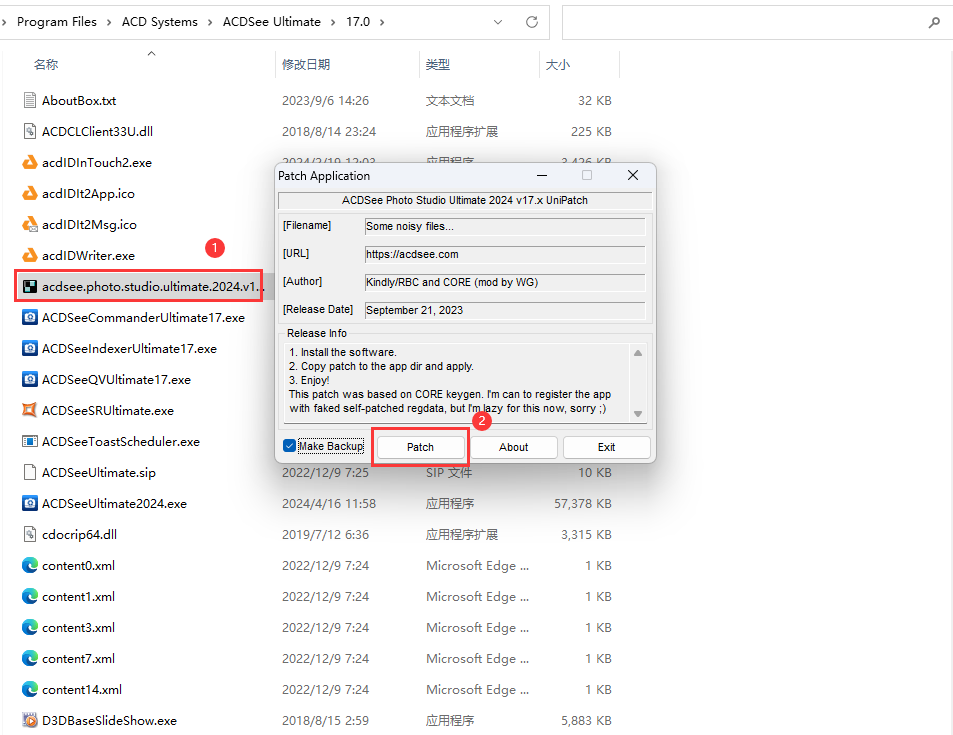The height and width of the screenshot is (735, 953).
Task: Click the acdsee.photo.studio.ultimate.2024 patch file icon
Action: pyautogui.click(x=30, y=286)
